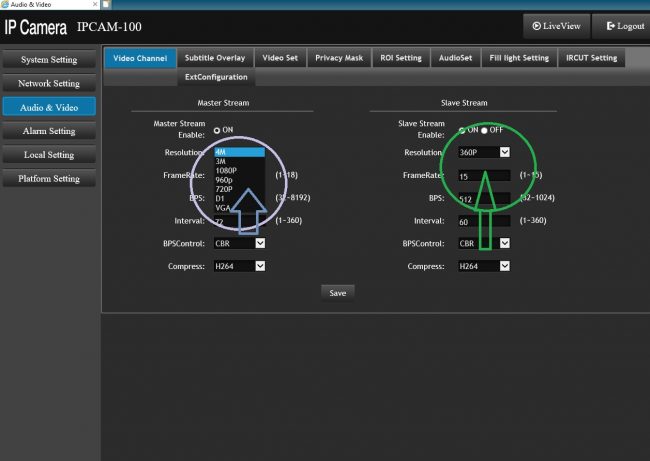Switch to Privacy Mask tab
Image resolution: width=650 pixels, height=461 pixels.
point(339,58)
